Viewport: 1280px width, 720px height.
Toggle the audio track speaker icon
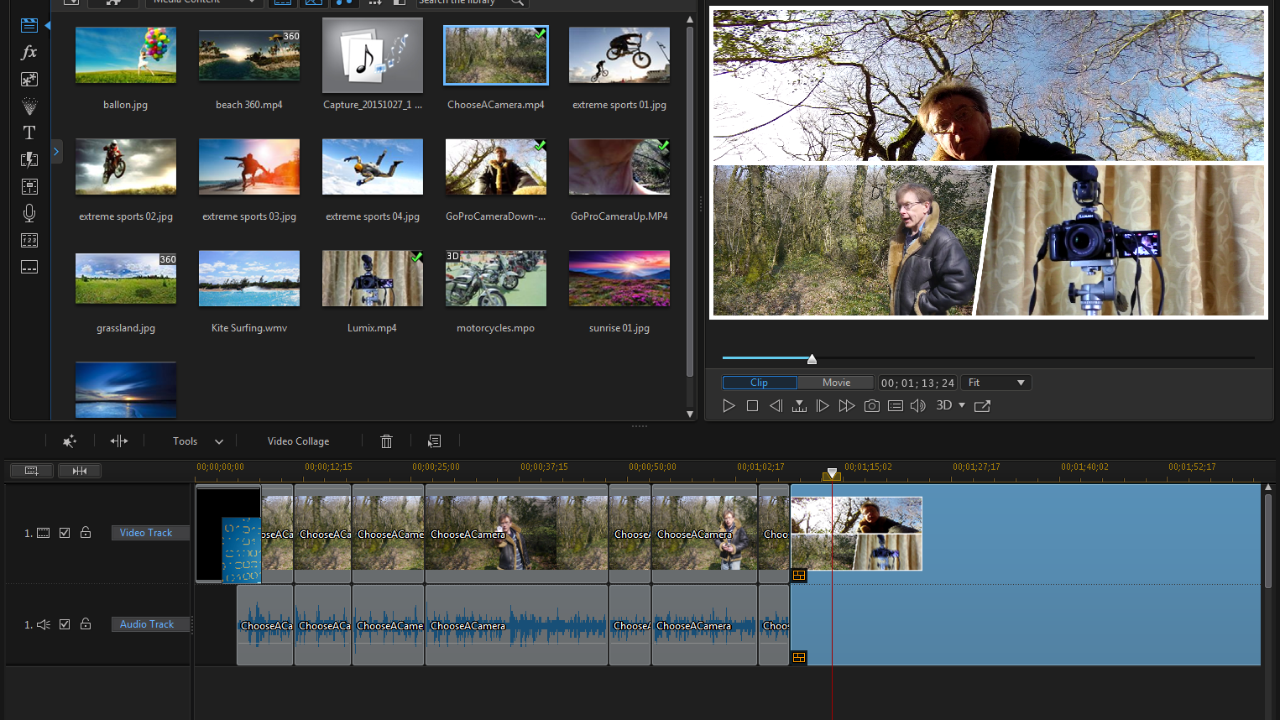tap(43, 624)
